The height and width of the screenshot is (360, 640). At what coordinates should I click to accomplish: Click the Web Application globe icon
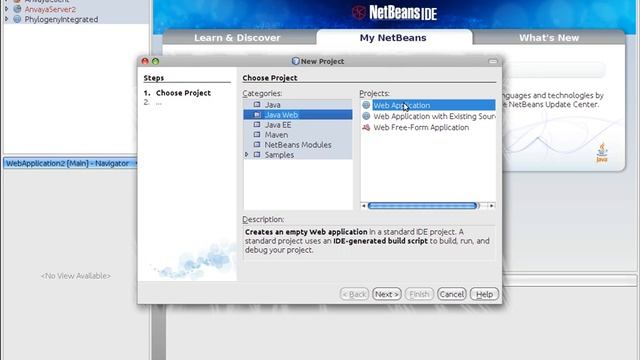tap(366, 105)
